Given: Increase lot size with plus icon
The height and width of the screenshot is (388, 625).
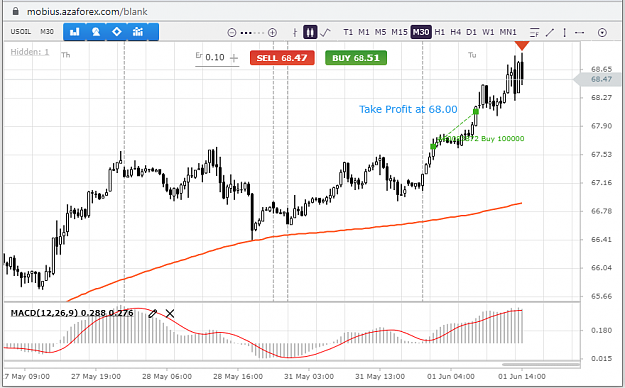Looking at the screenshot, I should [x=234, y=58].
